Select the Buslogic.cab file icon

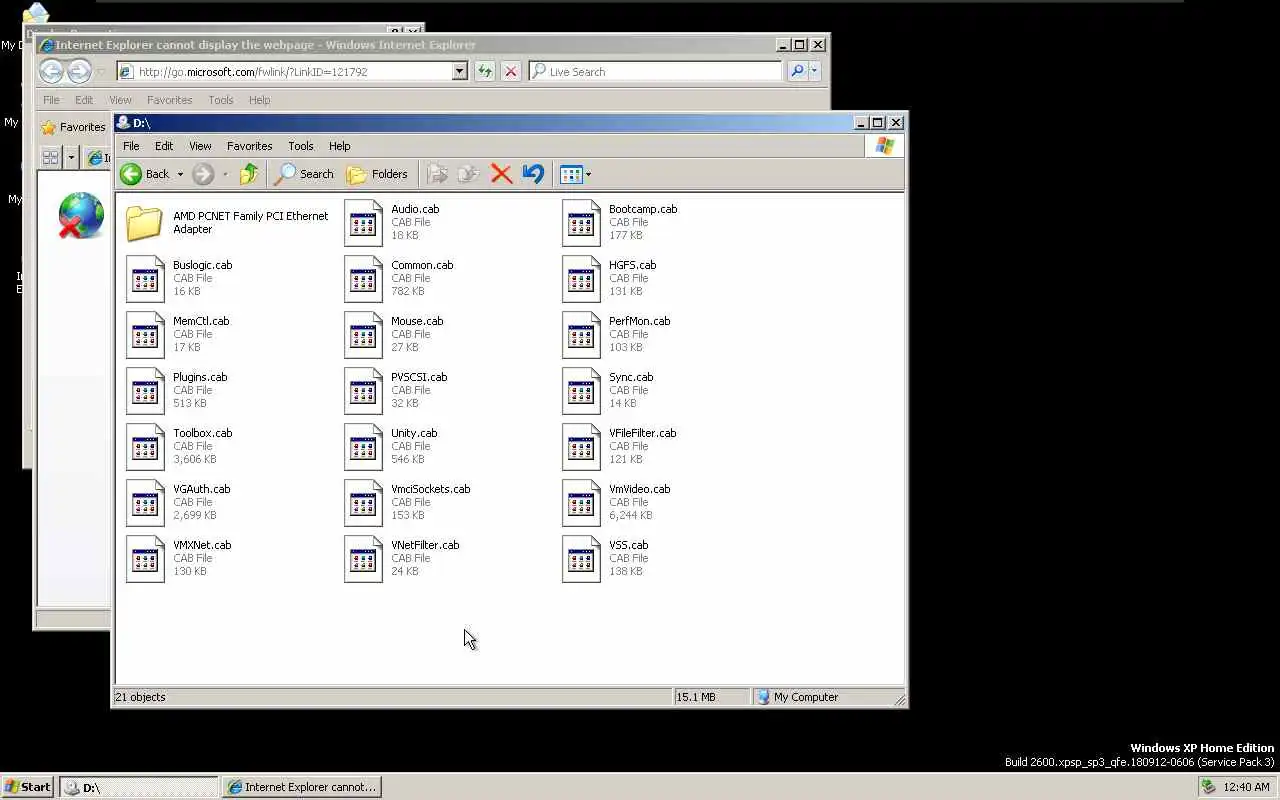(x=145, y=278)
